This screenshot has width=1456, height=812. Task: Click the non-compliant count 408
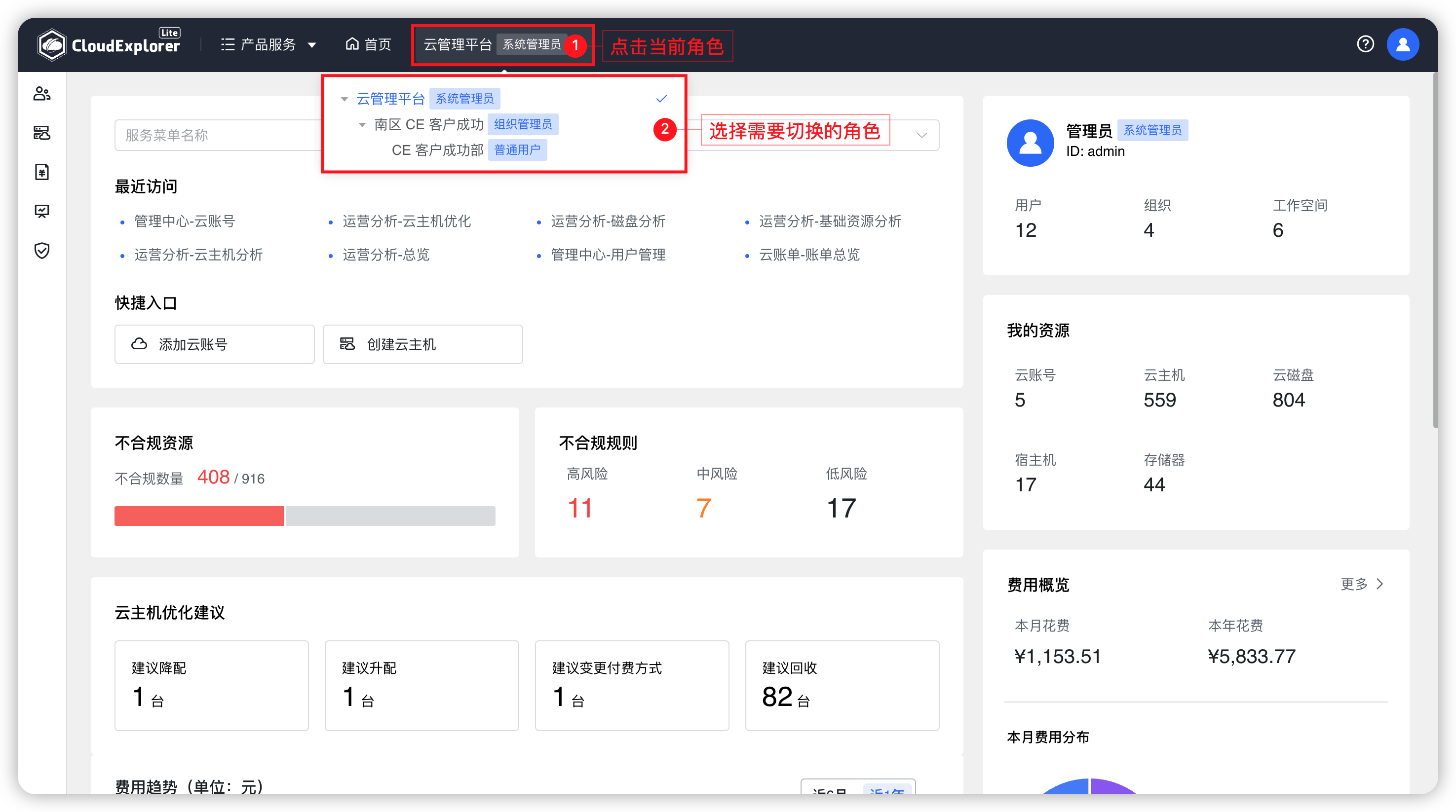pos(213,478)
